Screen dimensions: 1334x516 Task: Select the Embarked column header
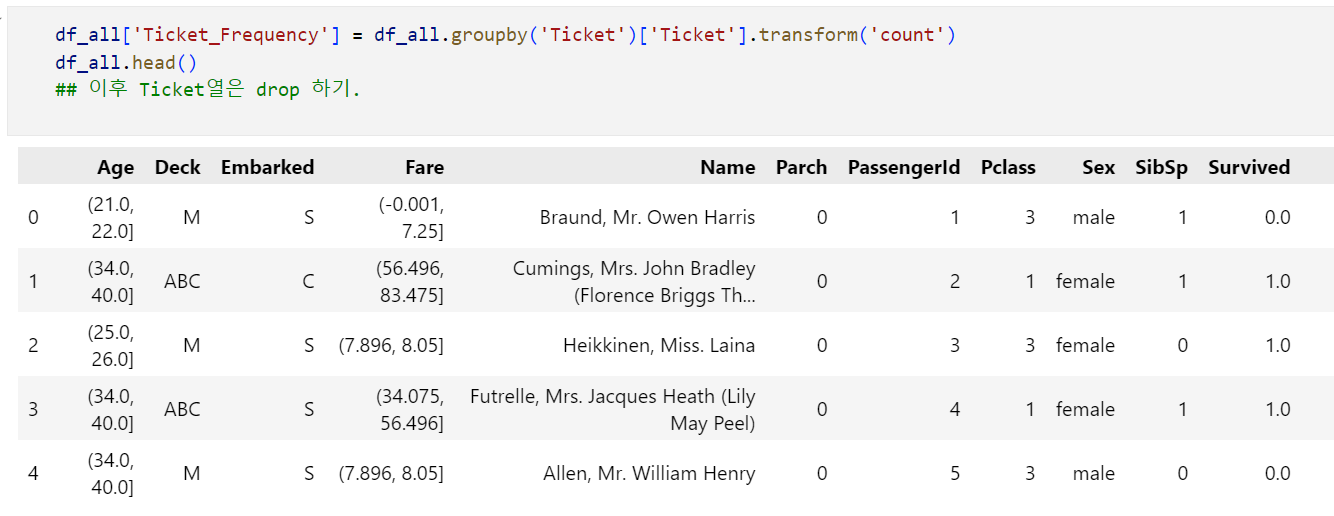(x=267, y=167)
